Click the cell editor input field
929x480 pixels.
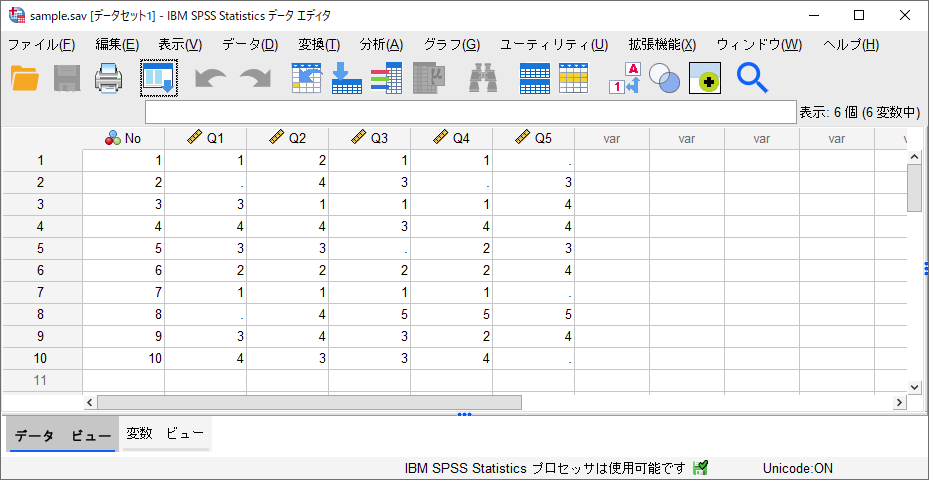click(x=470, y=112)
